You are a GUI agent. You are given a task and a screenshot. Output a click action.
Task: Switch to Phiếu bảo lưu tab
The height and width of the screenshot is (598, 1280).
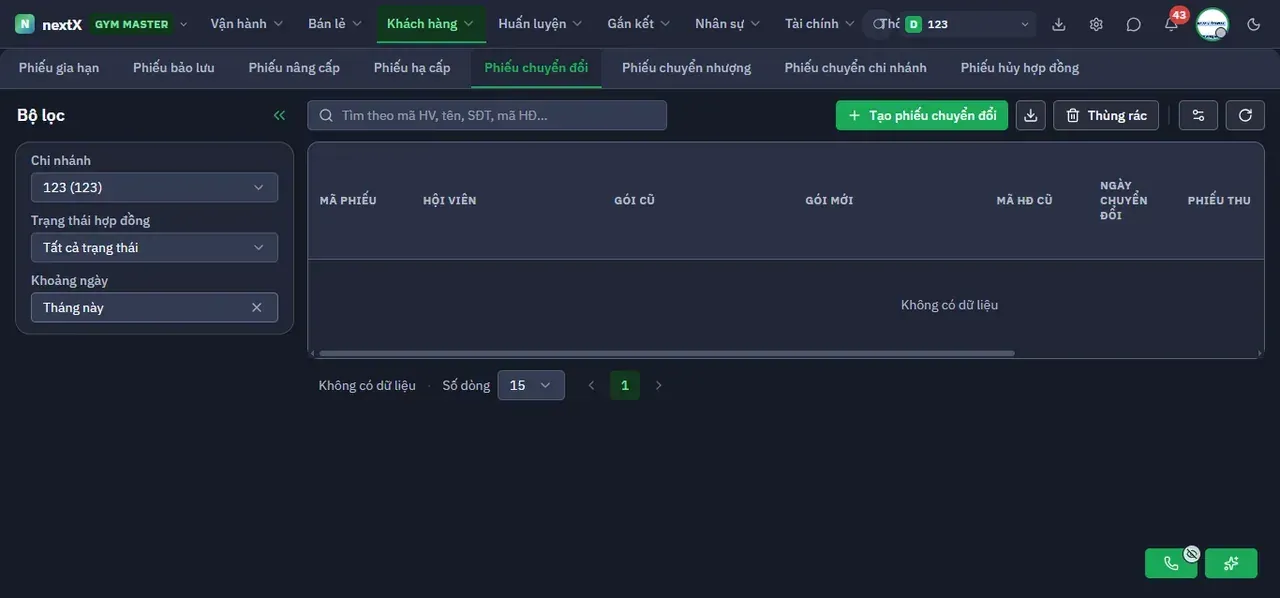[x=174, y=68]
